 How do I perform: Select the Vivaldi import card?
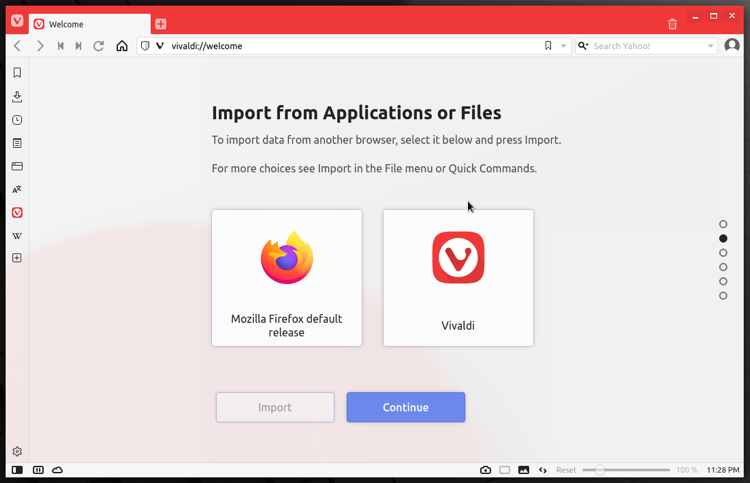(458, 278)
